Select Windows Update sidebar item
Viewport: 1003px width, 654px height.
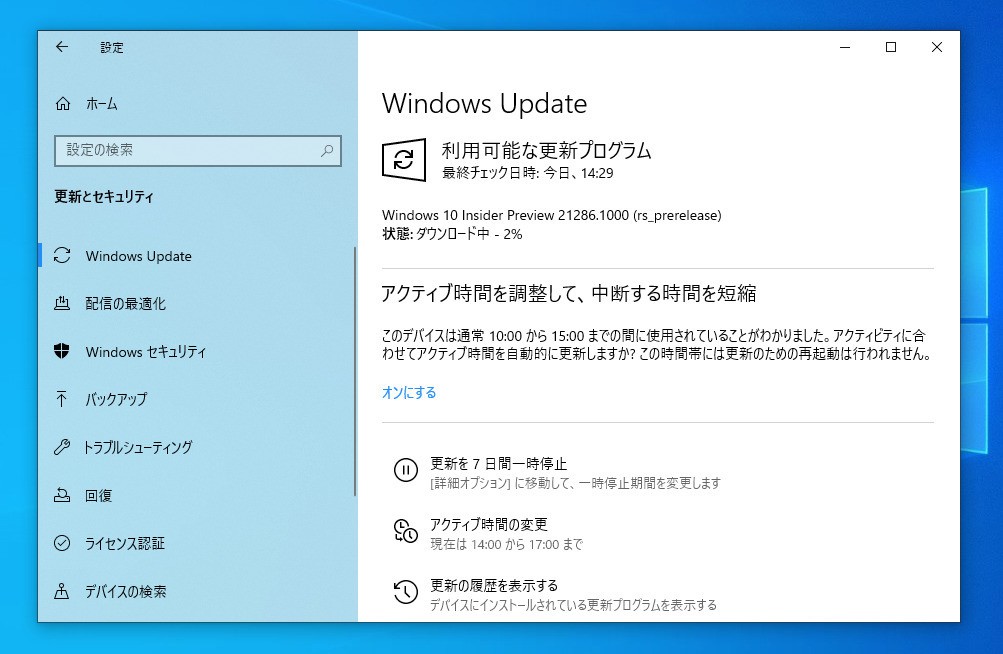[197, 255]
